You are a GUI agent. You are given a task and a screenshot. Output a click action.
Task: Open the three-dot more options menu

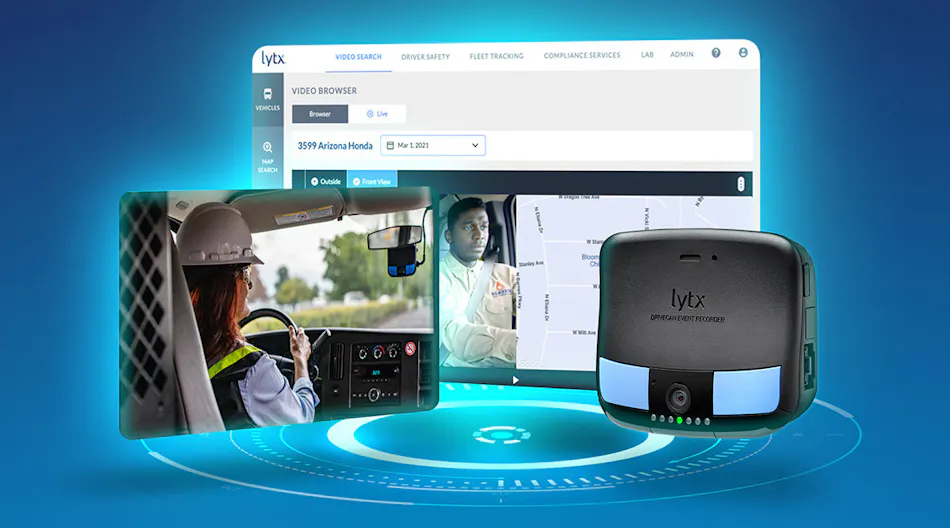(740, 184)
